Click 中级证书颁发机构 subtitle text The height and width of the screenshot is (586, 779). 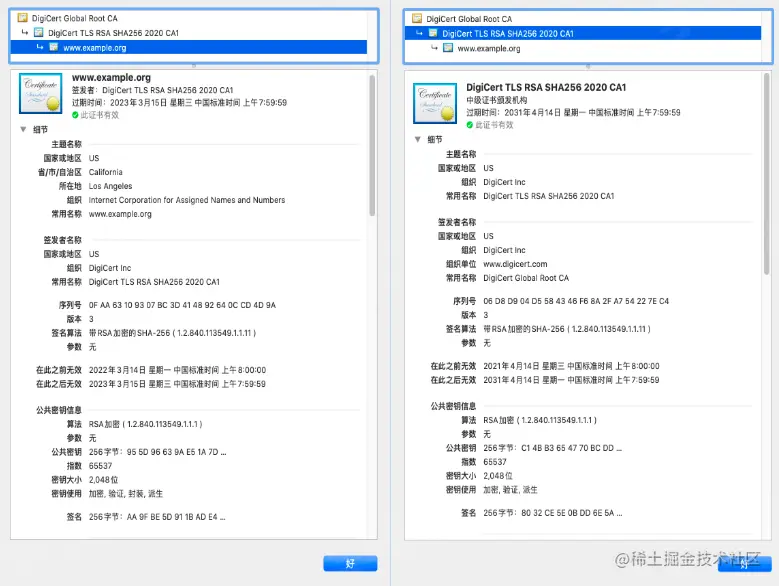[496, 100]
